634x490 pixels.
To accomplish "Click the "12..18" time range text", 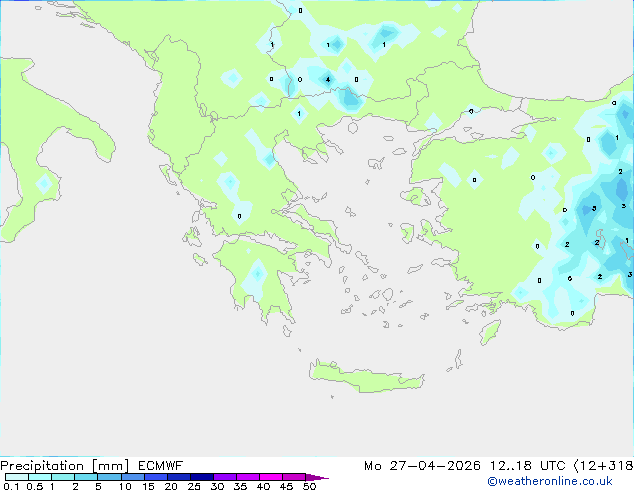I will (x=510, y=466).
